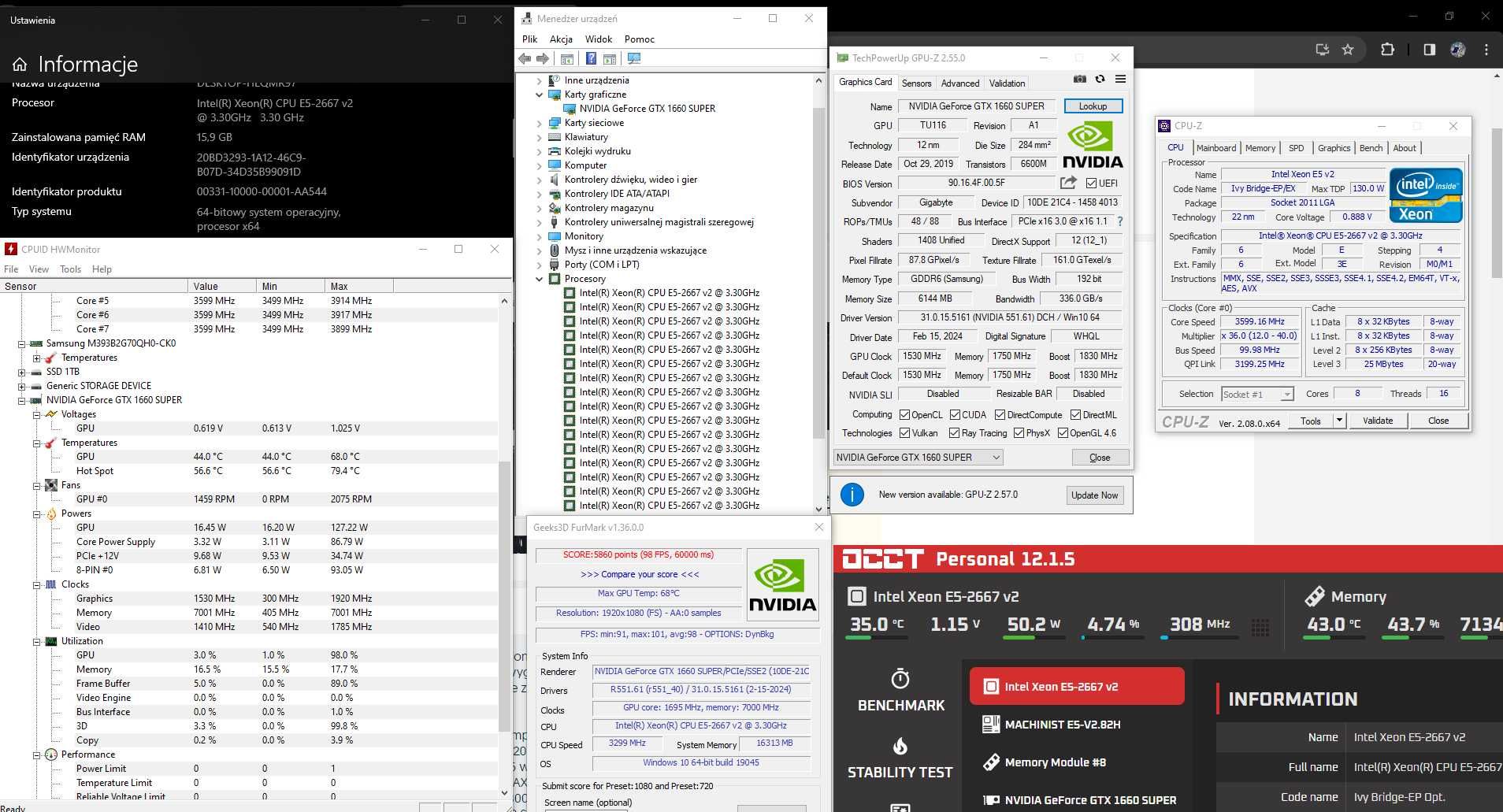Image resolution: width=1503 pixels, height=812 pixels.
Task: Toggle the UEFI checkbox in GPU-Z
Action: click(1091, 184)
